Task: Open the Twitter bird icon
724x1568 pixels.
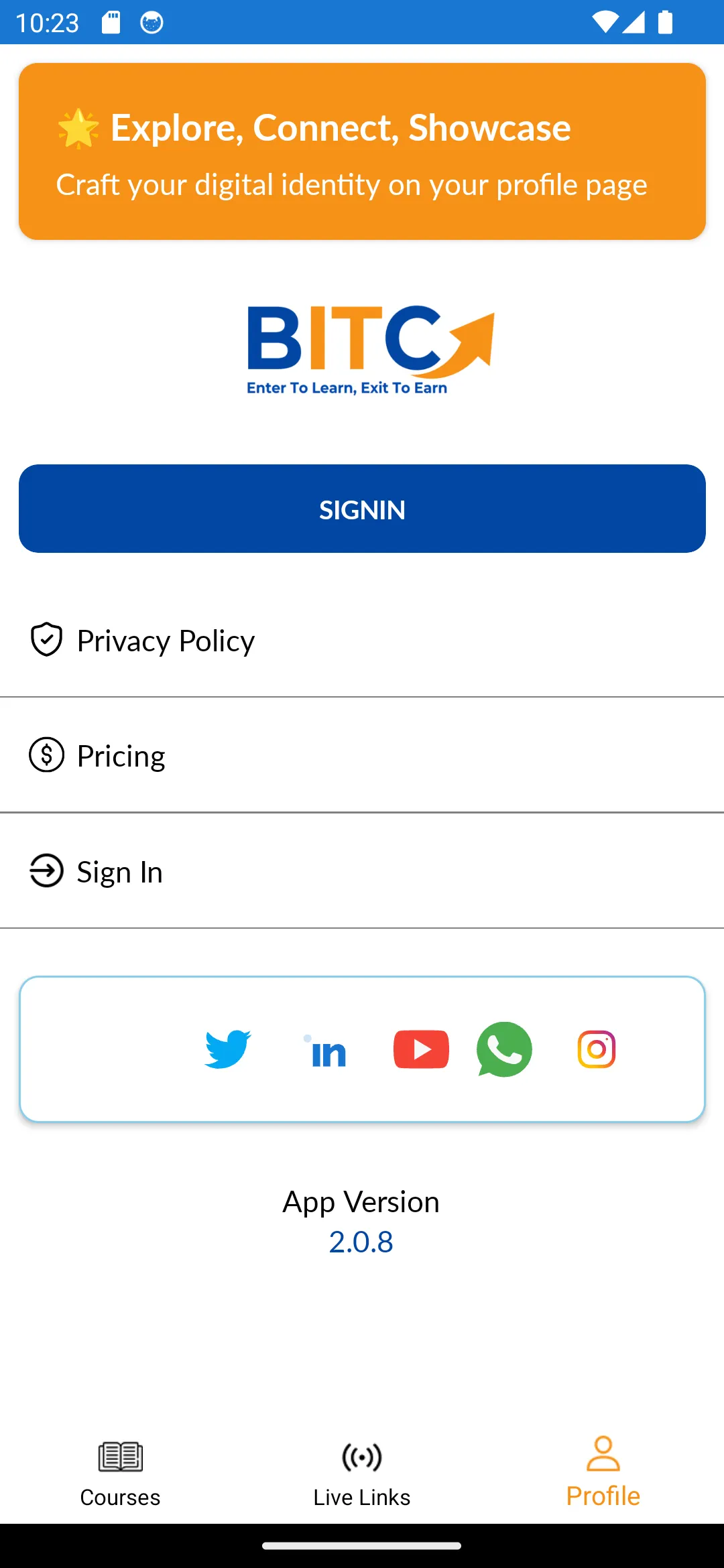Action: click(228, 1049)
